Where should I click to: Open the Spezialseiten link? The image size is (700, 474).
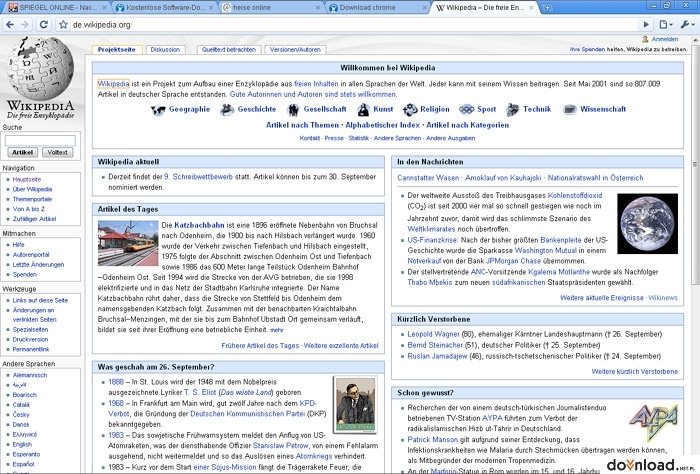coord(30,329)
